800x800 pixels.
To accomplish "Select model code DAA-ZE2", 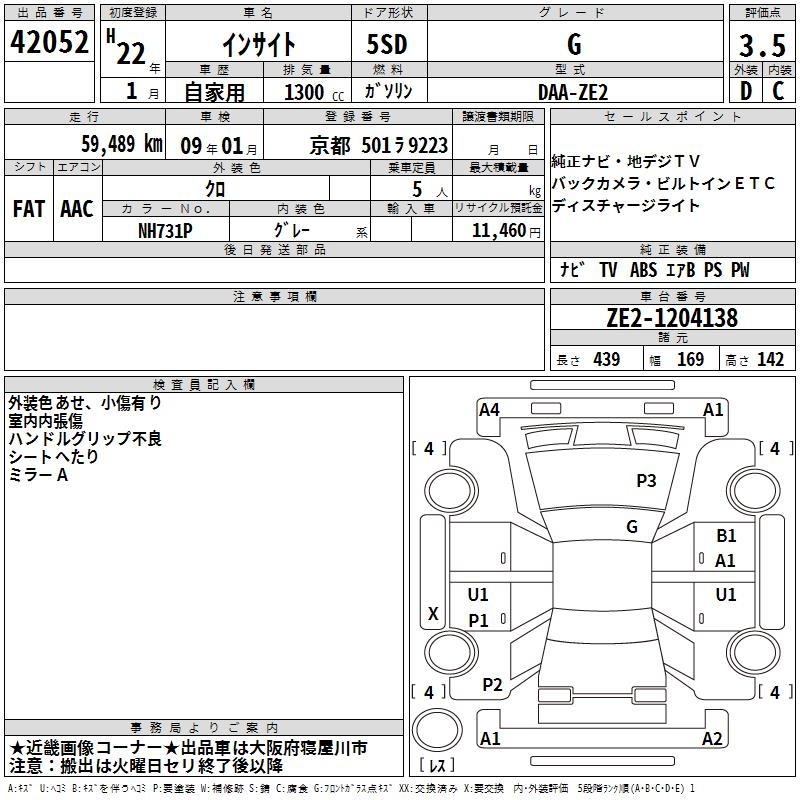I will [573, 92].
